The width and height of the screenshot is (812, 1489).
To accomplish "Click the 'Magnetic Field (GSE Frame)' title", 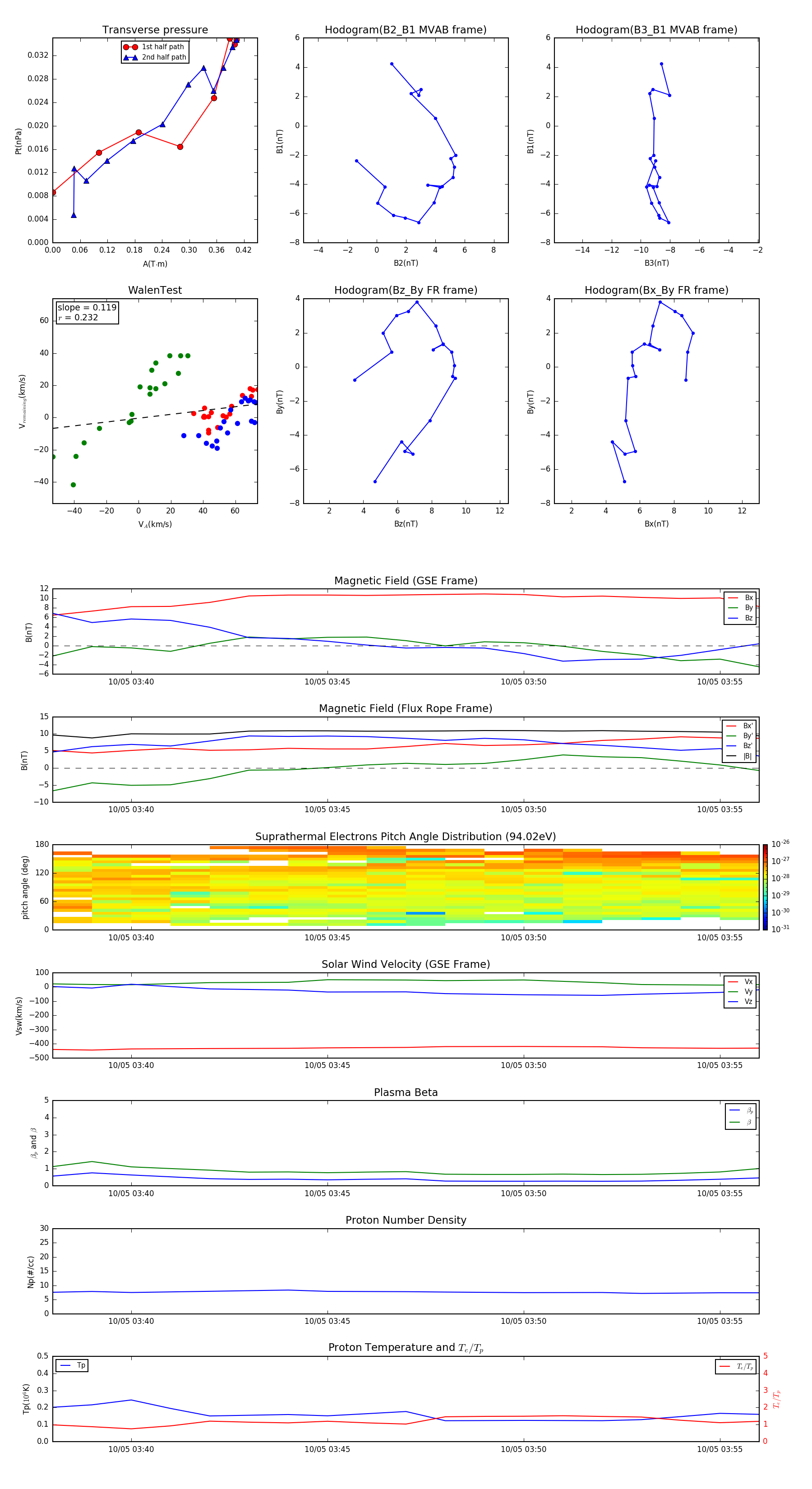I will 406,581.
